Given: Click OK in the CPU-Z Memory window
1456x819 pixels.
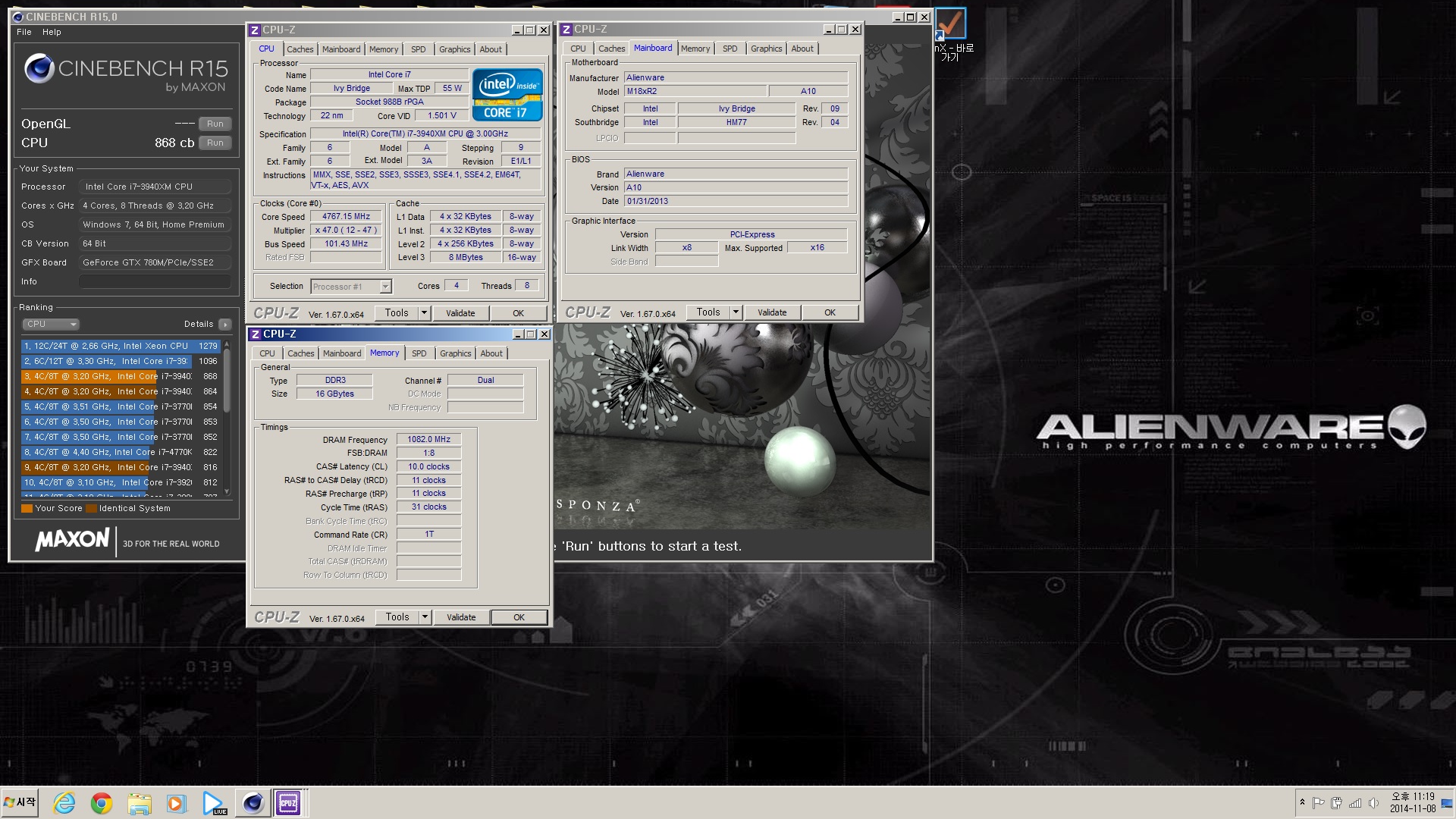Looking at the screenshot, I should [x=519, y=617].
